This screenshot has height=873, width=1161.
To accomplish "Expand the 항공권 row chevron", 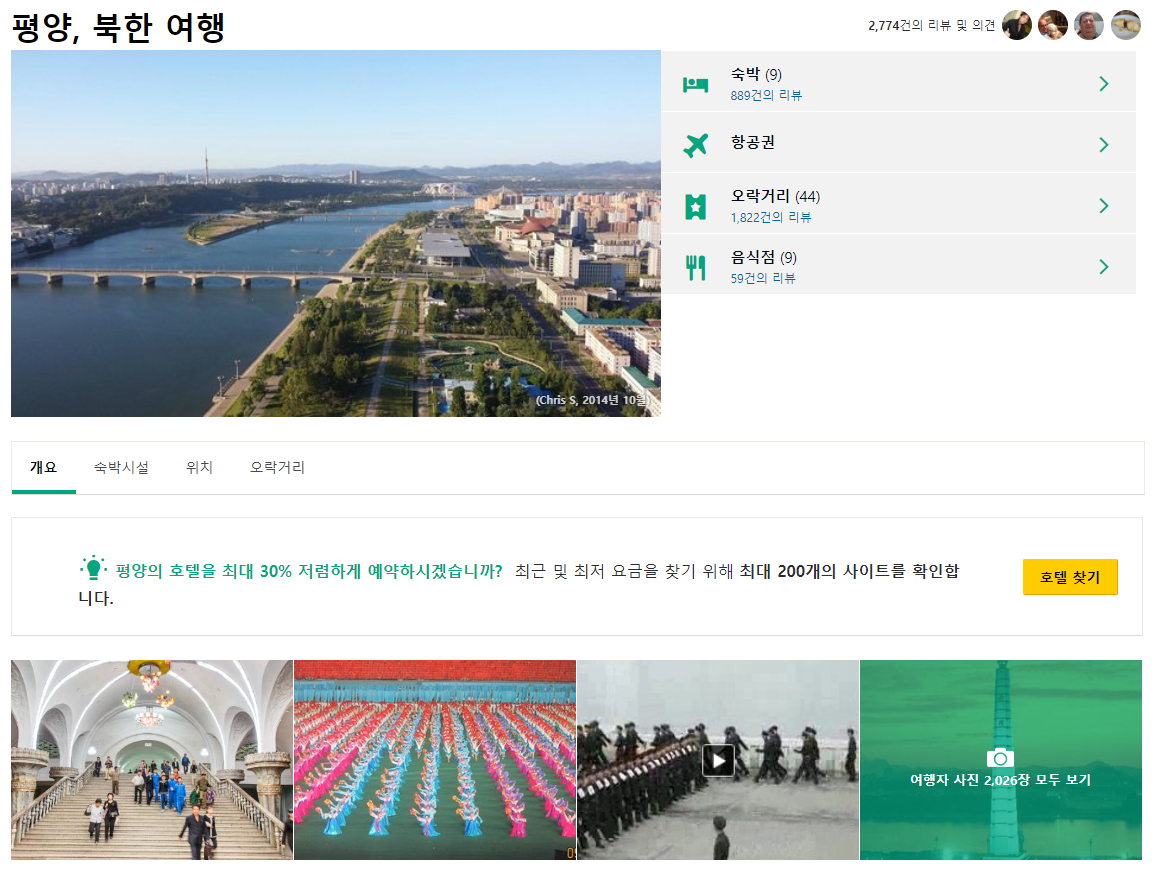I will click(x=1104, y=144).
